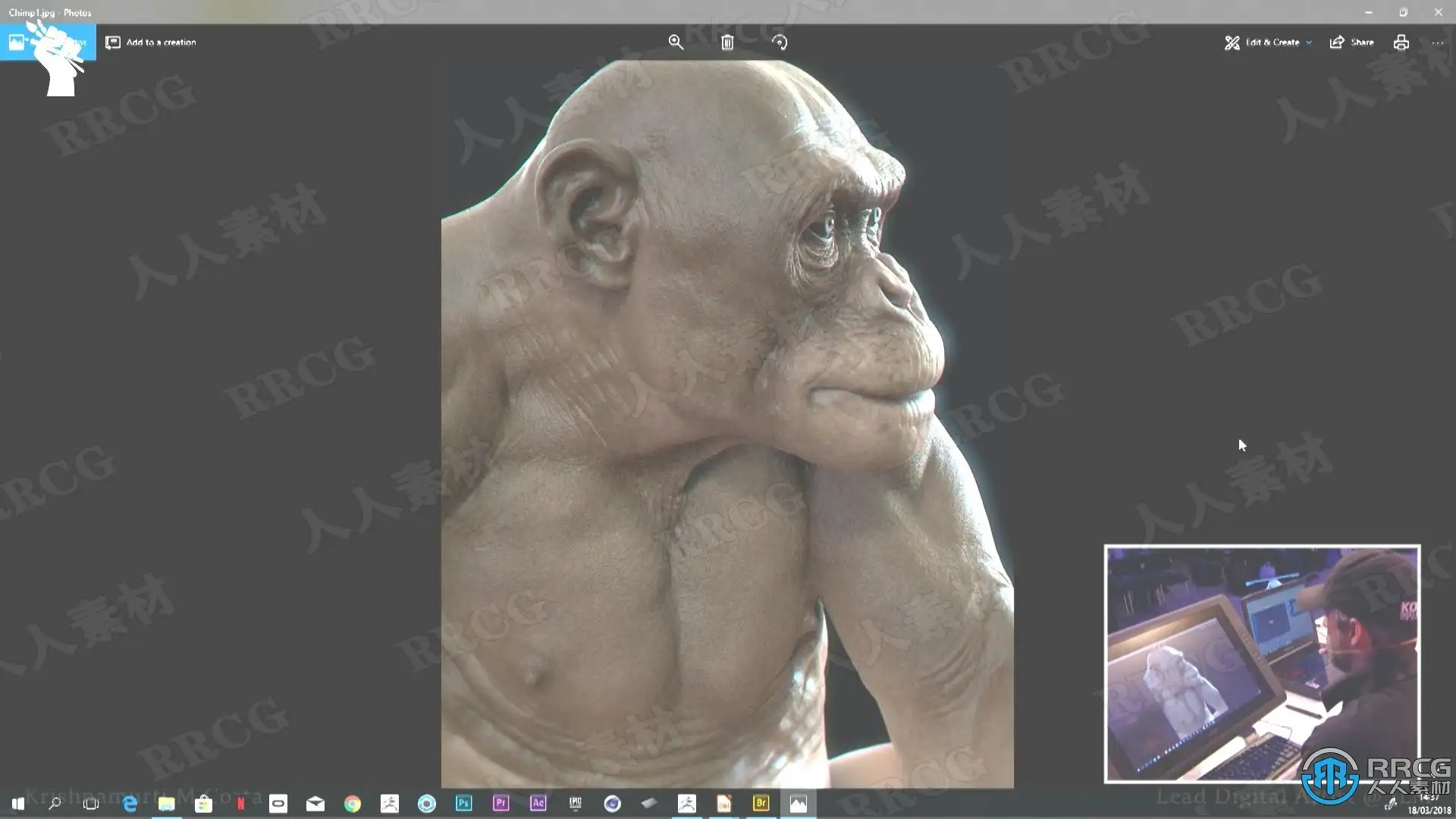Delete the photo with trash icon
This screenshot has height=819, width=1456.
[x=727, y=42]
